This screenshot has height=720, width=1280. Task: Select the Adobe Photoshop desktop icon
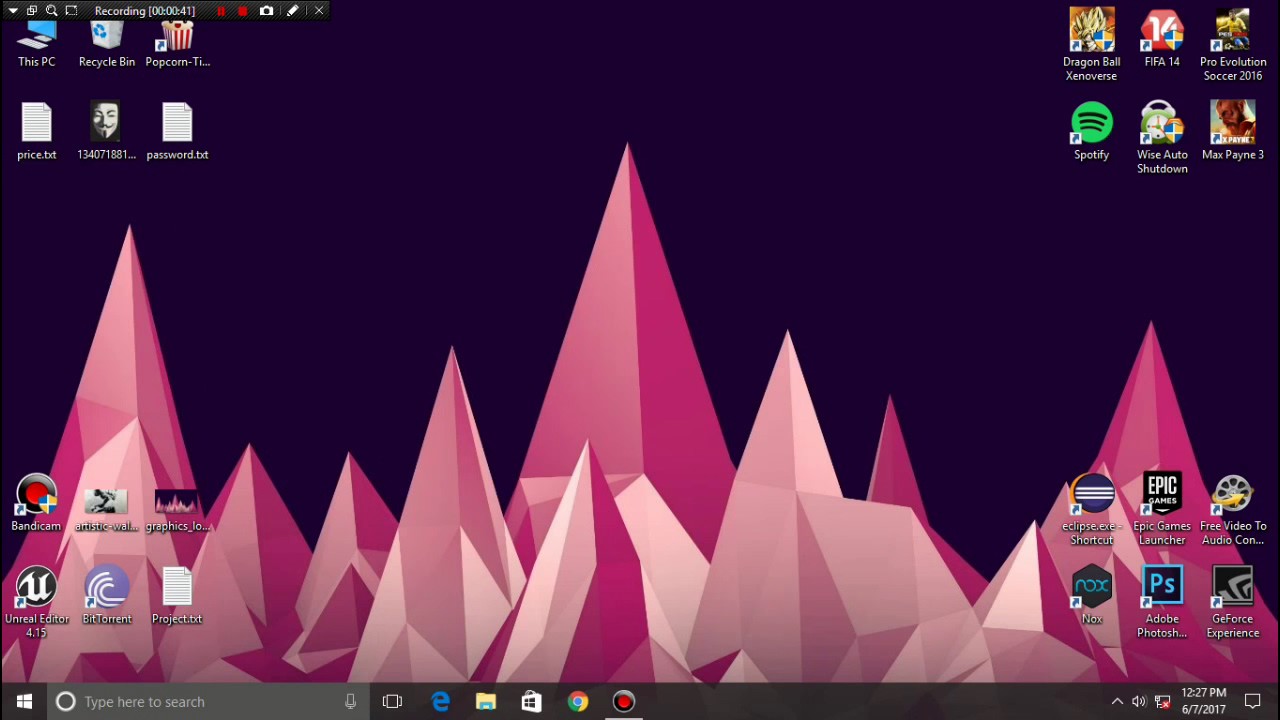1162,602
